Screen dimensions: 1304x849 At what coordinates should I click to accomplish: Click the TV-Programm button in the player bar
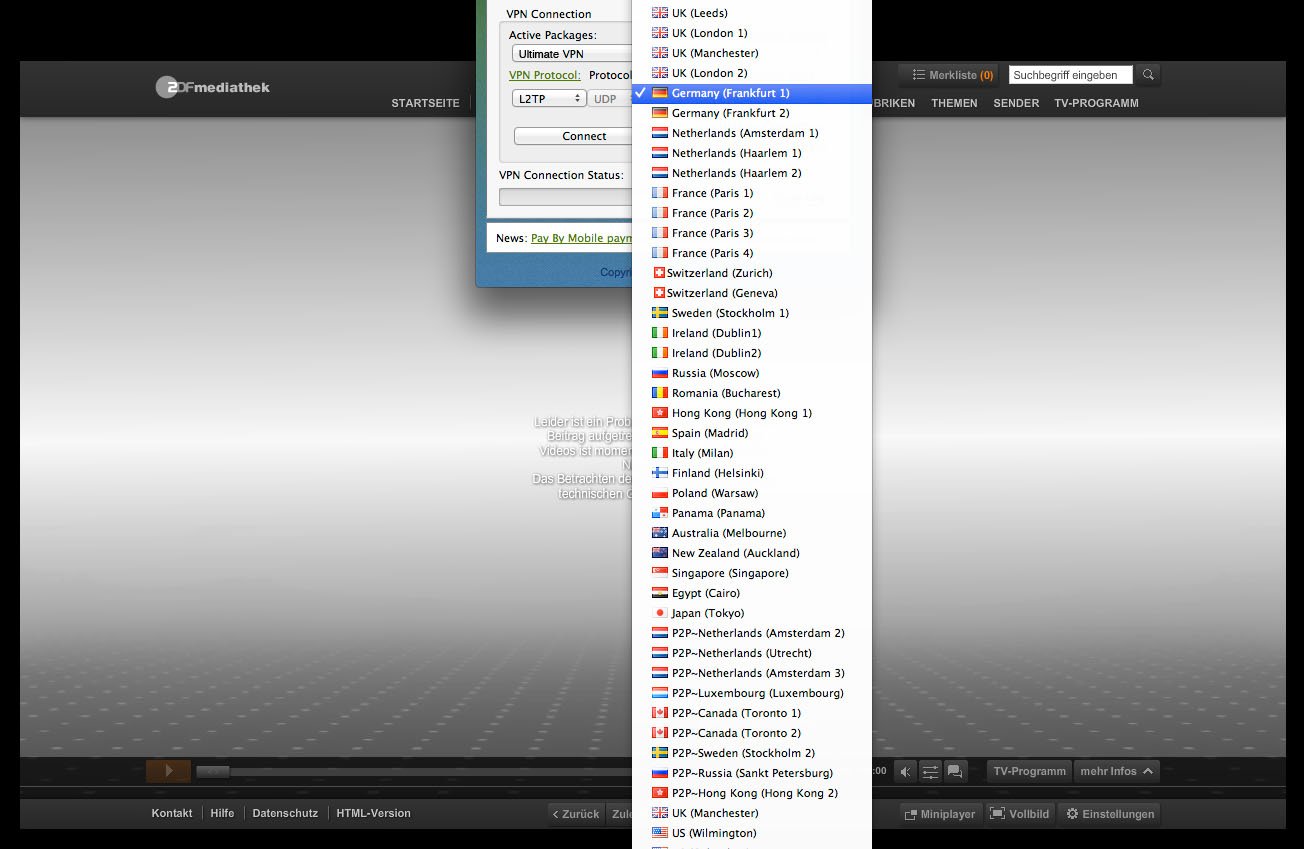[1029, 772]
